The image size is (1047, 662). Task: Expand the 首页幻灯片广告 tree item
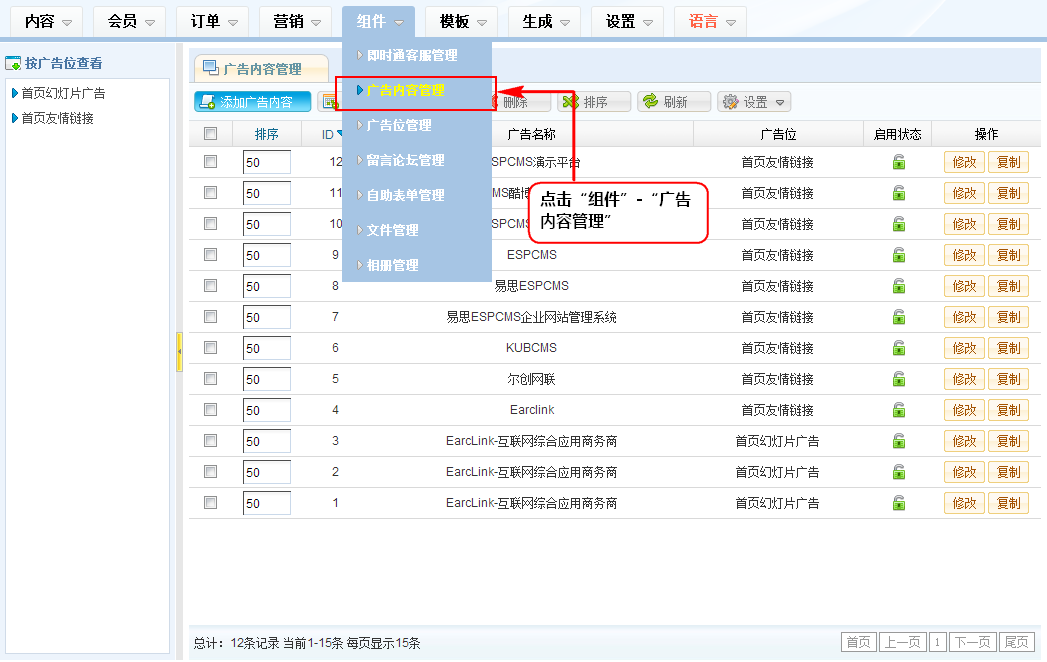pos(14,93)
